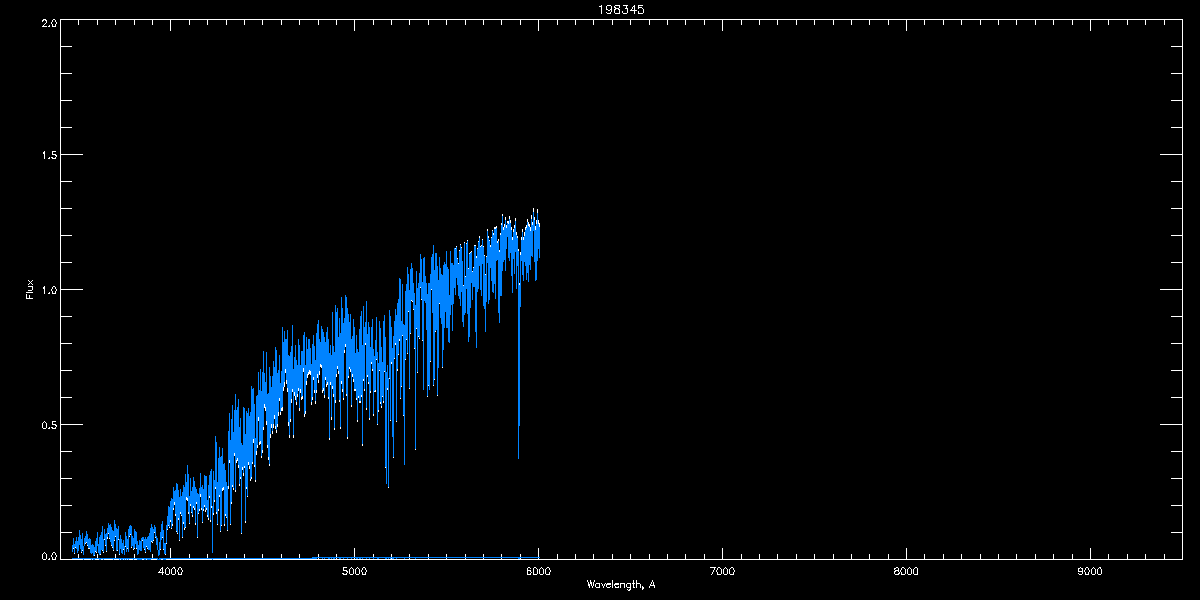Click the Wavelength, A axis label
Viewport: 1200px width, 600px height.
[x=621, y=584]
